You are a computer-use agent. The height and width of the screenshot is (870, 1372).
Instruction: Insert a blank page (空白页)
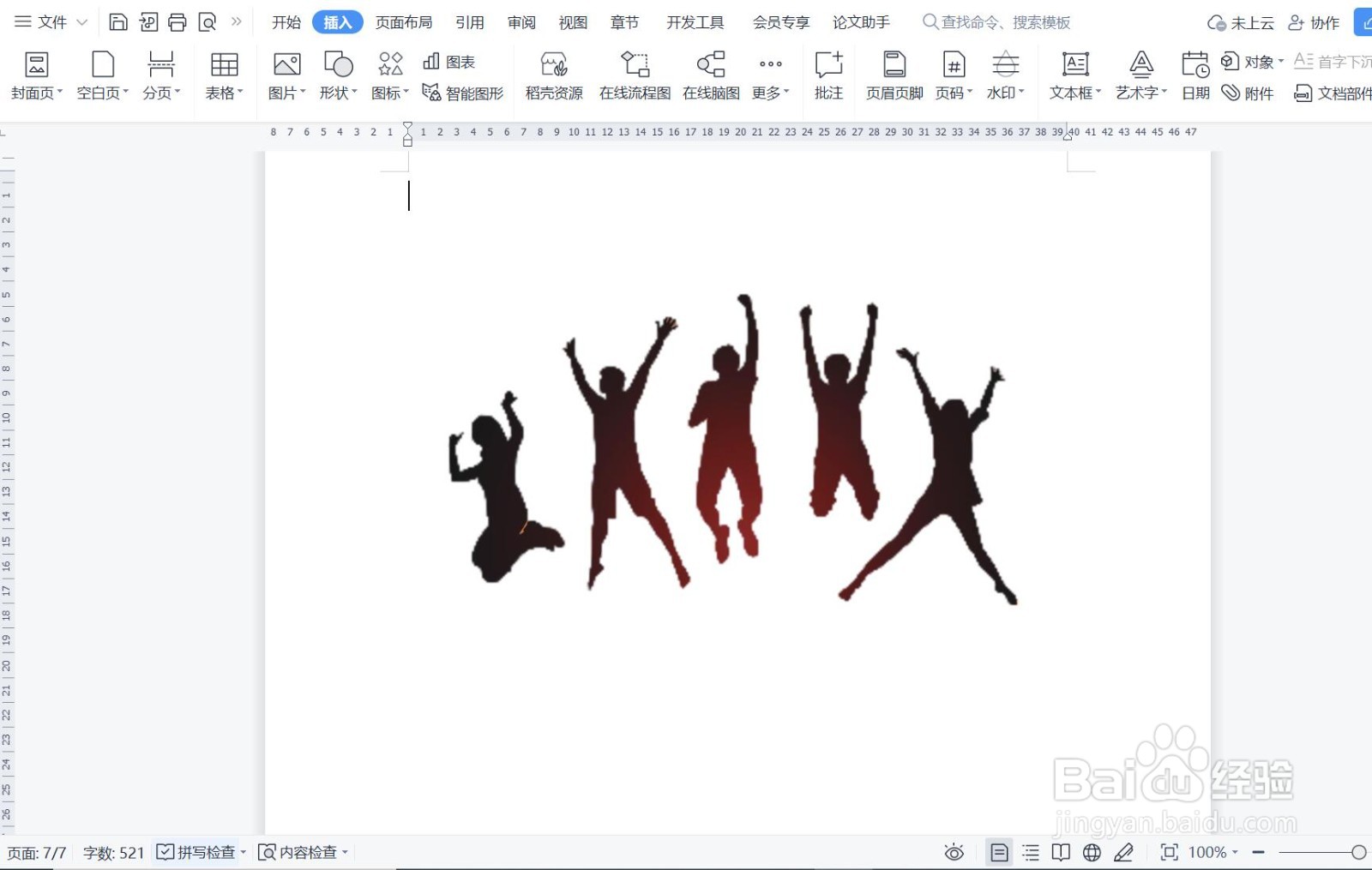click(103, 75)
